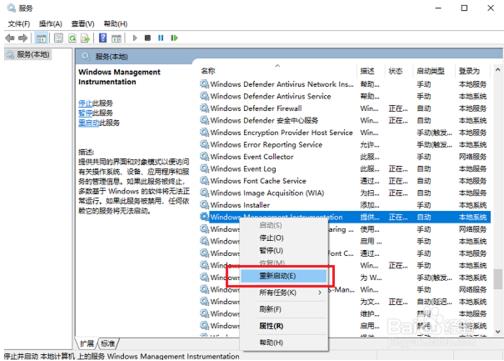
Task: Click gear icon beside Windows Font Cache Service
Action: coord(204,180)
